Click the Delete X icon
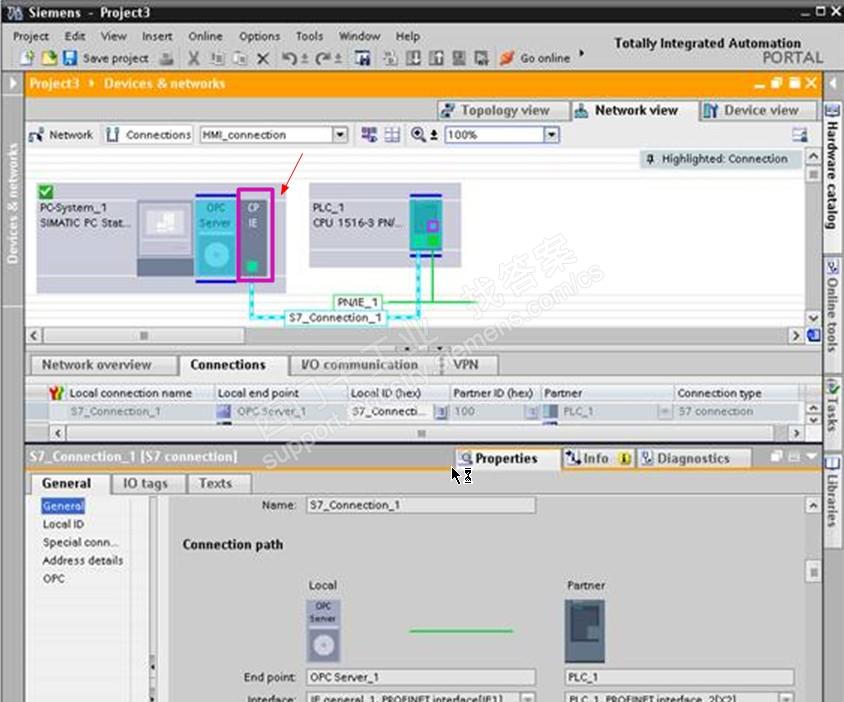The image size is (844, 702). (x=263, y=58)
